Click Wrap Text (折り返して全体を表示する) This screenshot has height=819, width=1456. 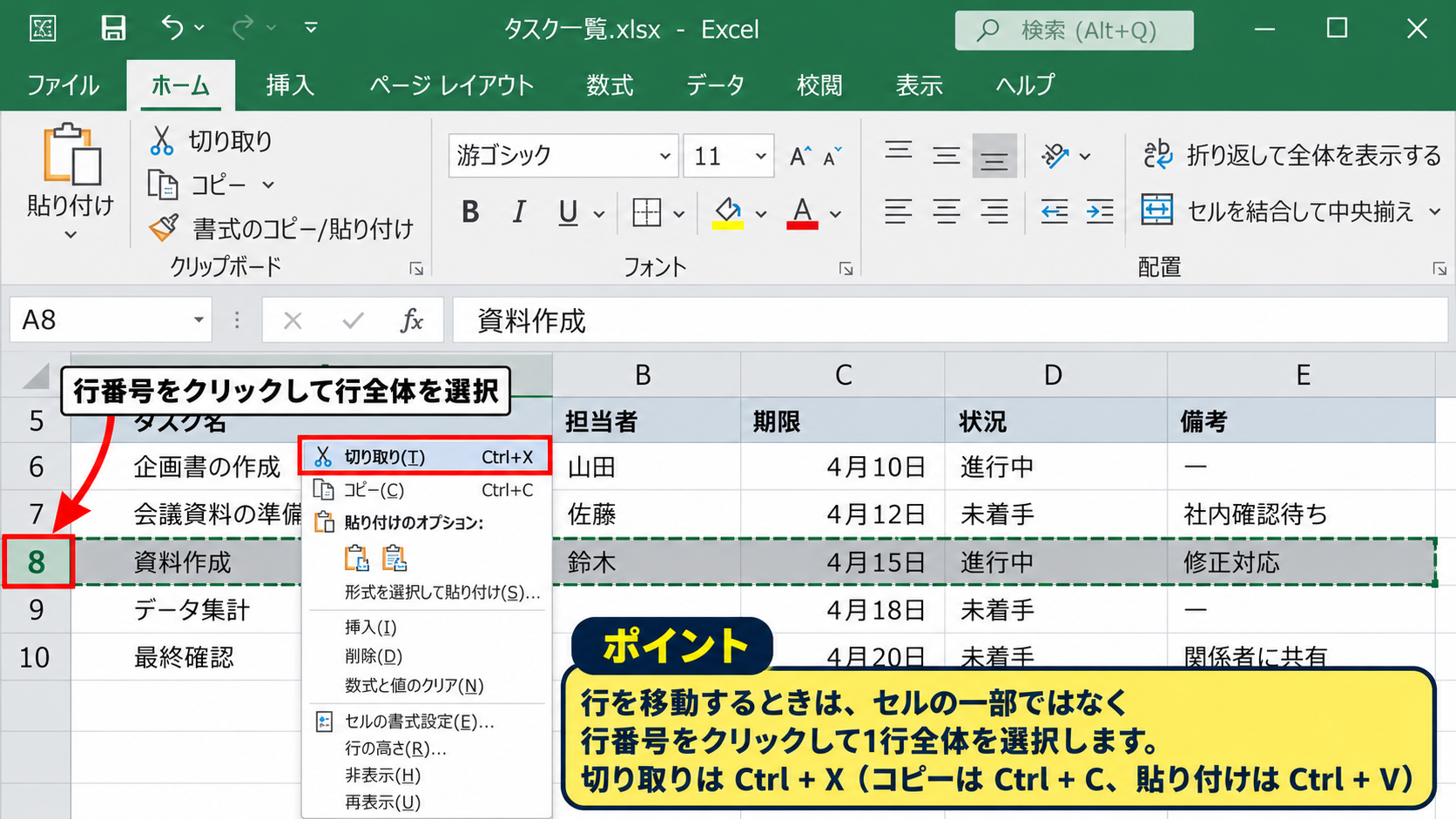pyautogui.click(x=1292, y=155)
